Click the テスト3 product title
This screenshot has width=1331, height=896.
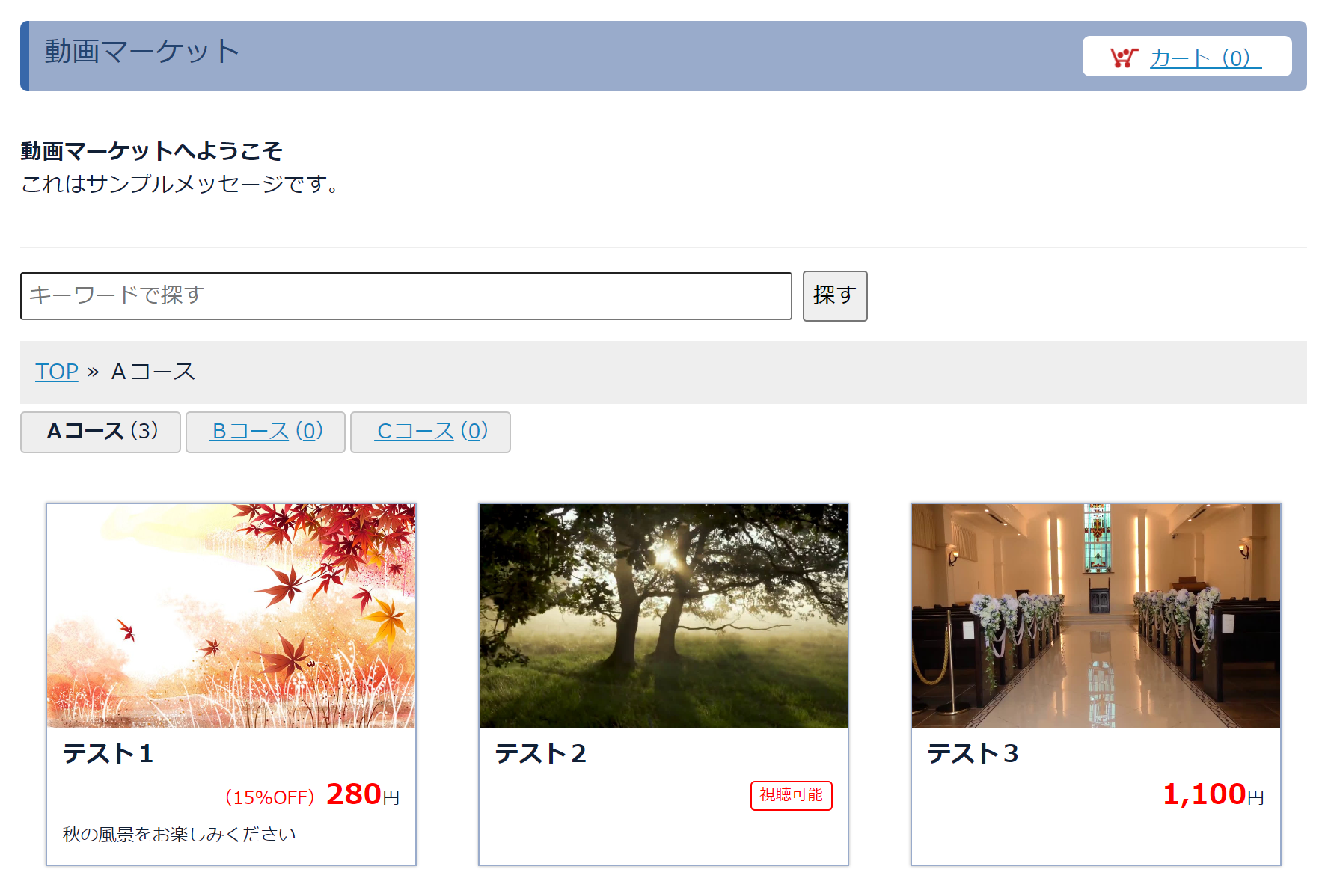coord(973,754)
